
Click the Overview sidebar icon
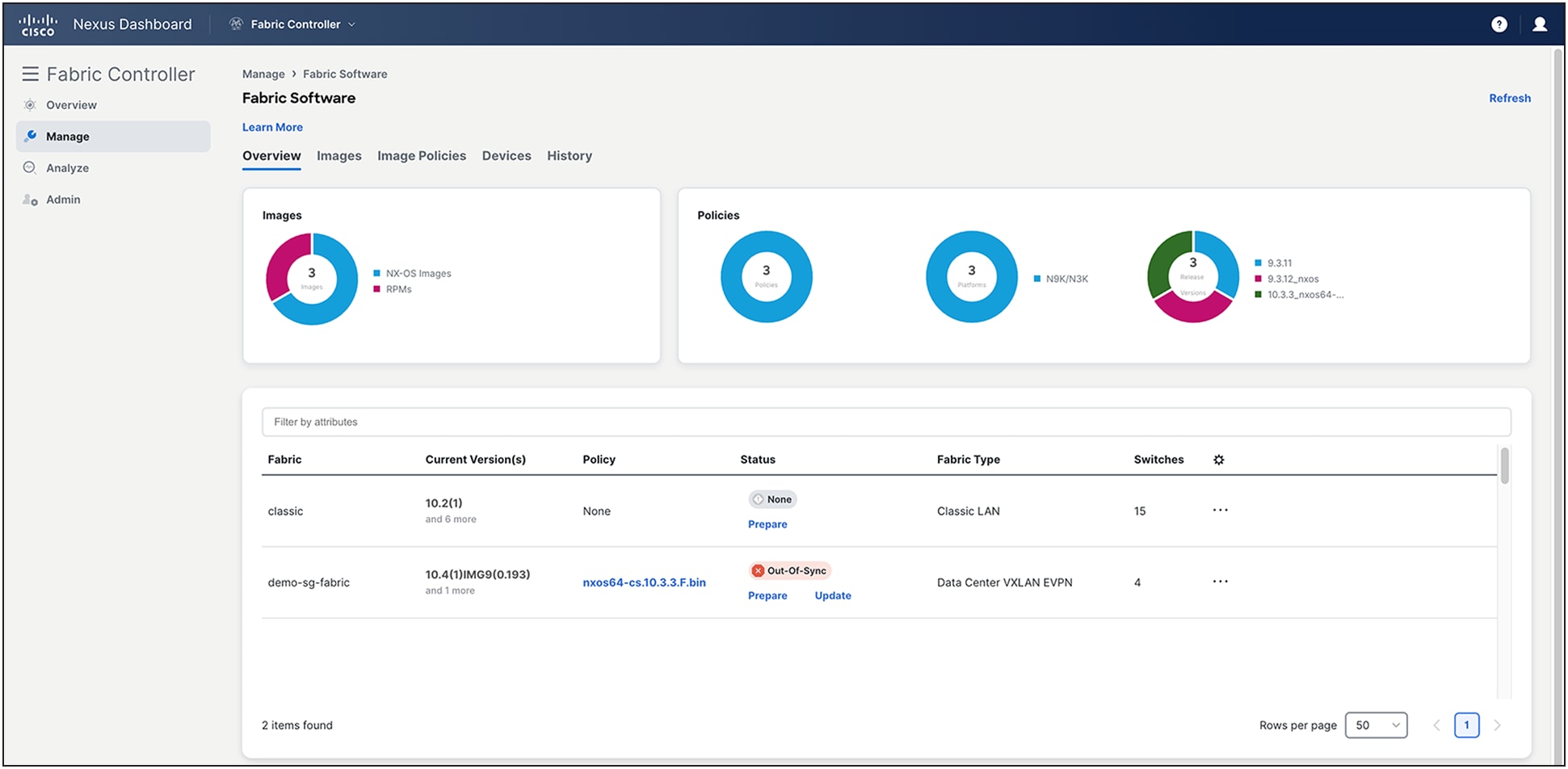tap(30, 105)
